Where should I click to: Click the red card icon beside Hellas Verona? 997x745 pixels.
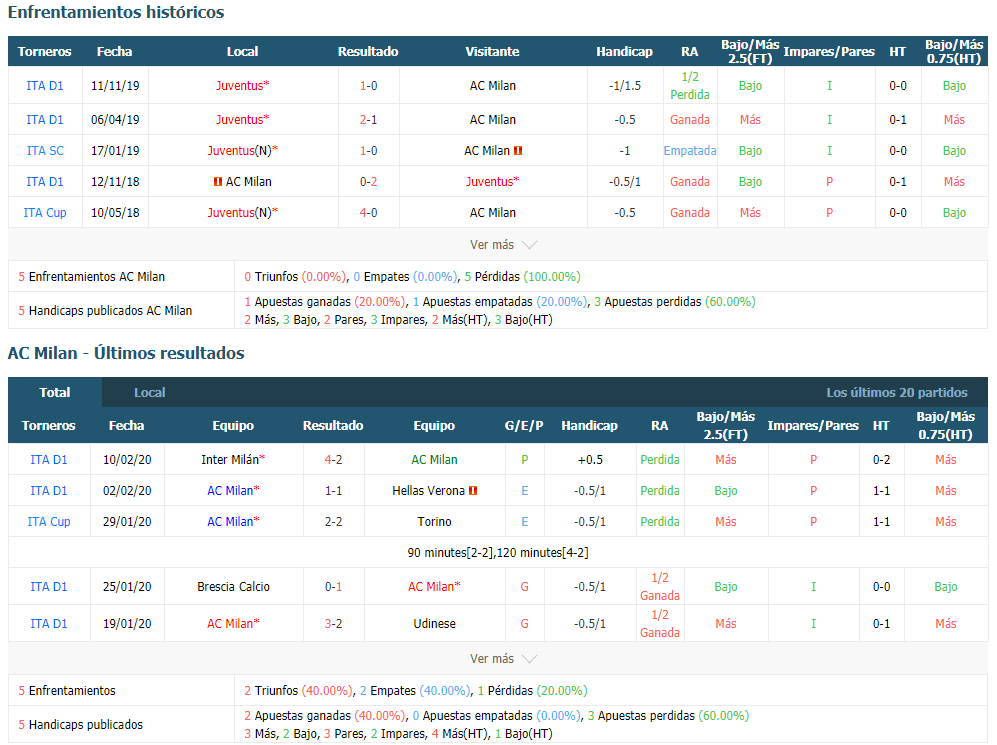point(473,491)
